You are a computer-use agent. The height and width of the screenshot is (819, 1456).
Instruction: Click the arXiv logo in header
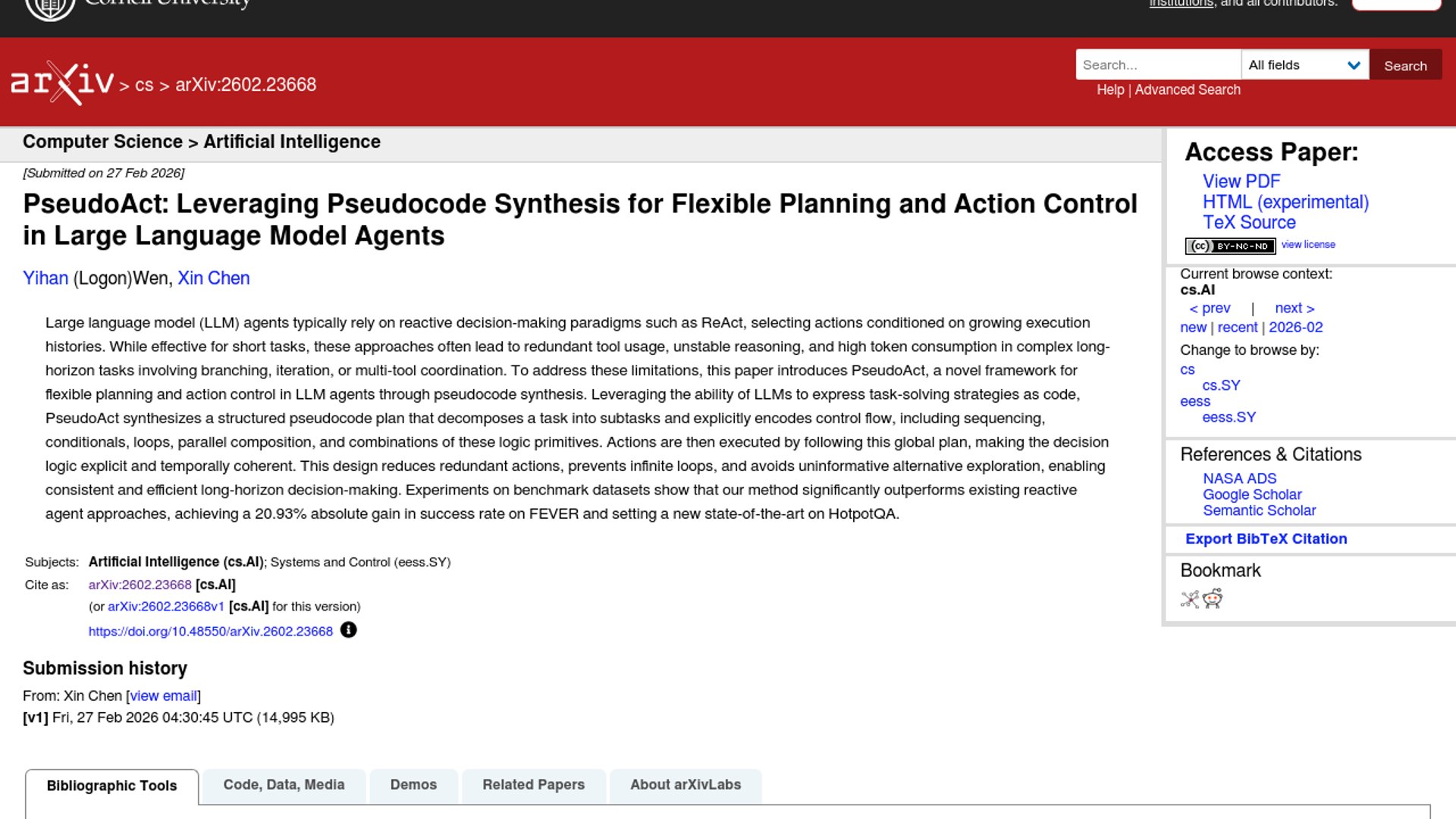click(x=62, y=82)
